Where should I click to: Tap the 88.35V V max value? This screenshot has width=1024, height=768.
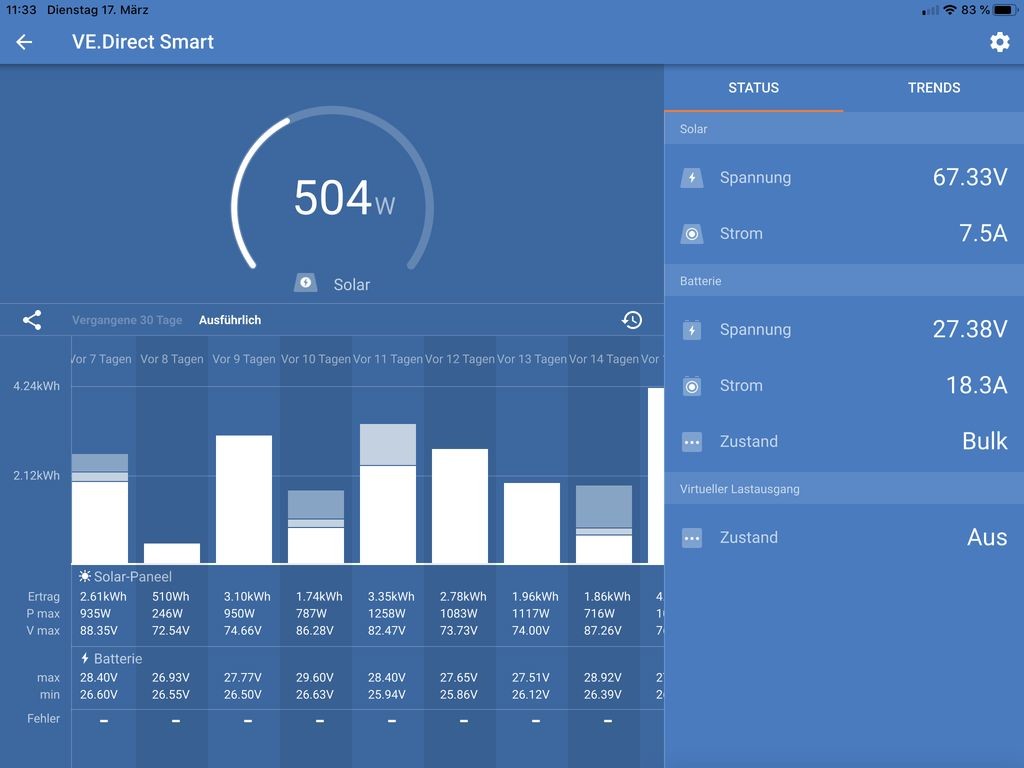[99, 631]
